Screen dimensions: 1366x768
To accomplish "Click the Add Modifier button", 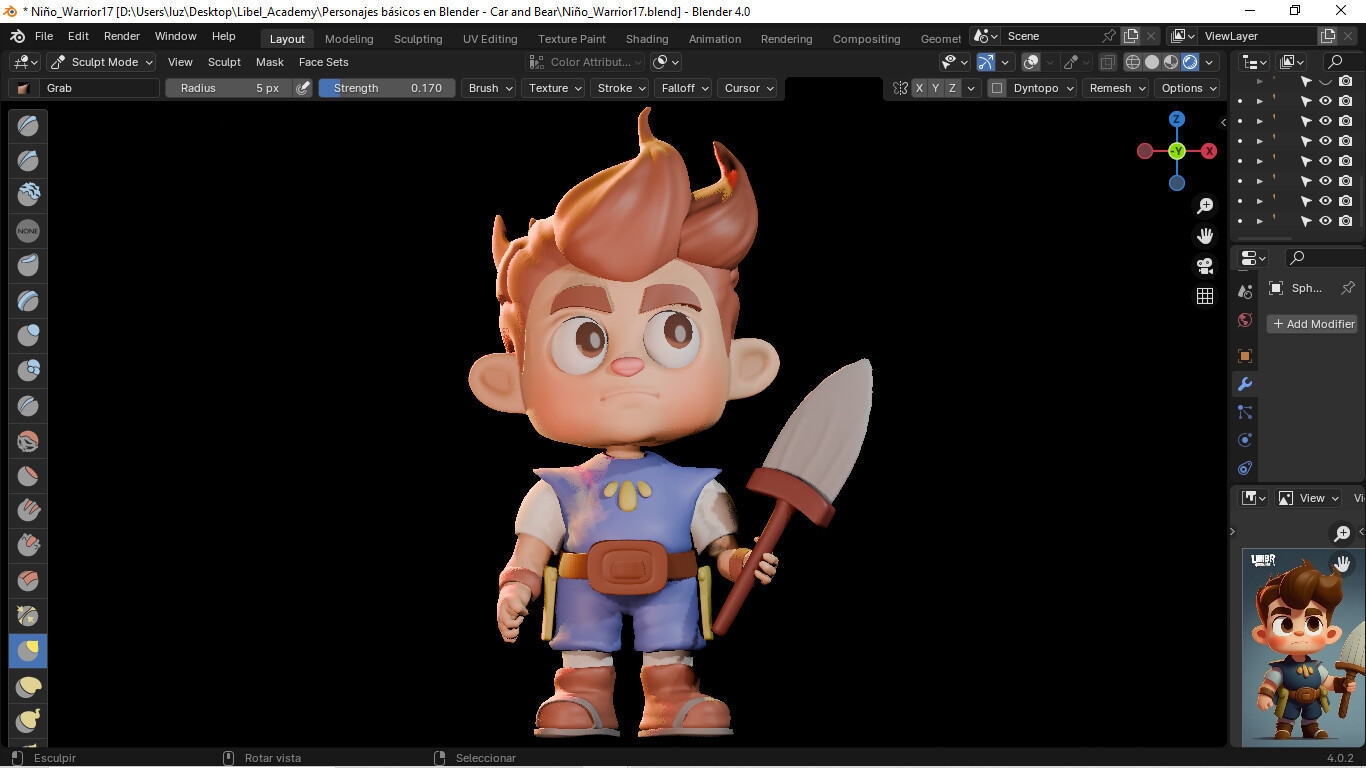I will [1312, 324].
